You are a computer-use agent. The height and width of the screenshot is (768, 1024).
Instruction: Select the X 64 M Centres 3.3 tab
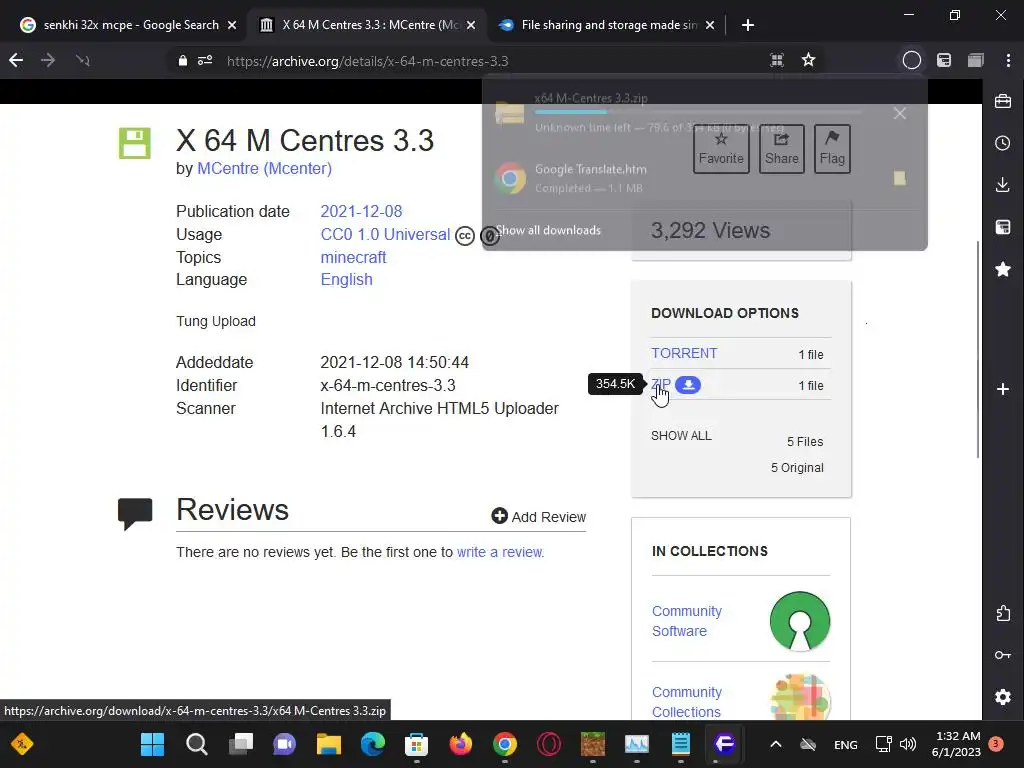(x=370, y=25)
